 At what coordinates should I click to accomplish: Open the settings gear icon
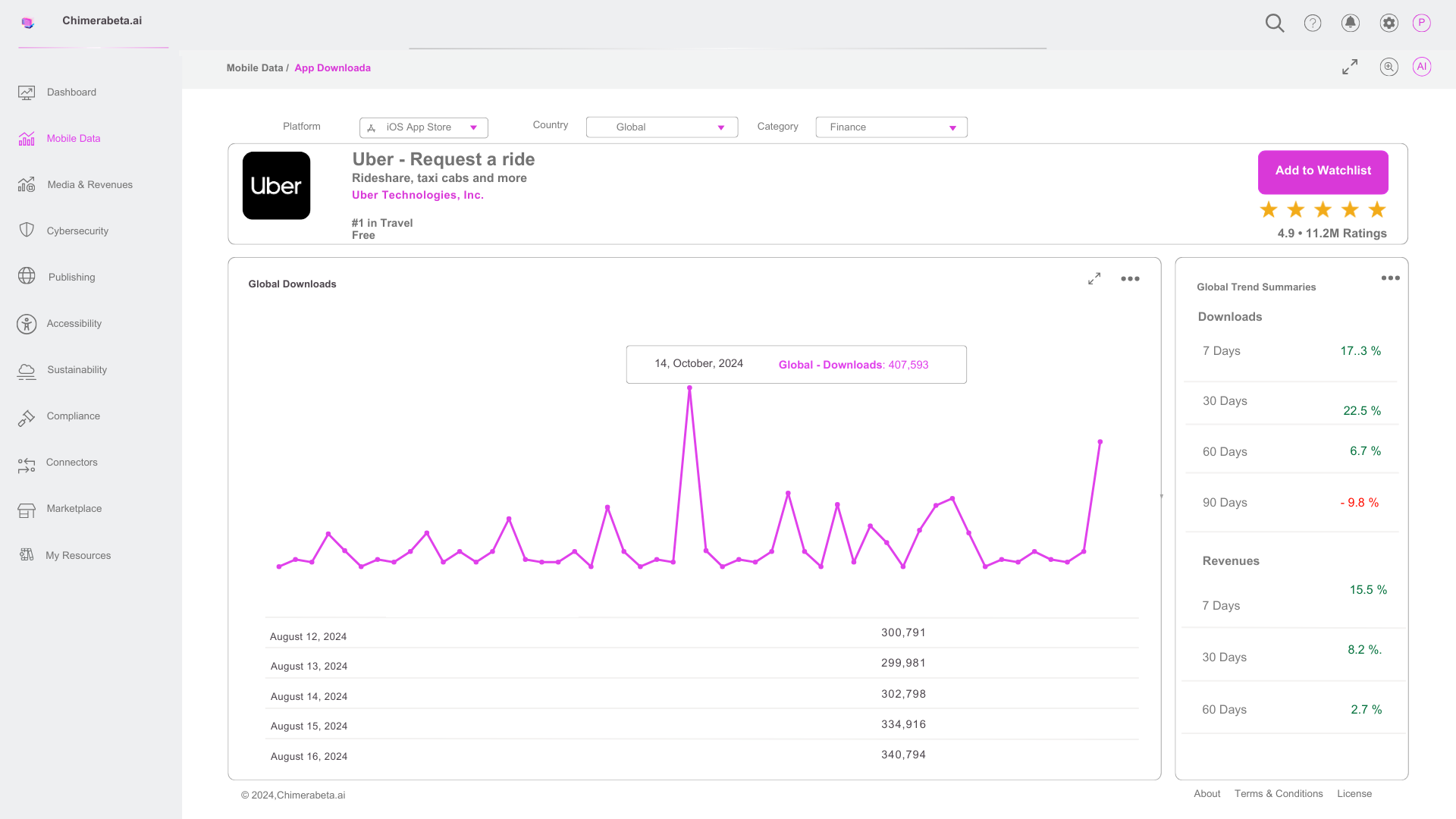click(1389, 23)
